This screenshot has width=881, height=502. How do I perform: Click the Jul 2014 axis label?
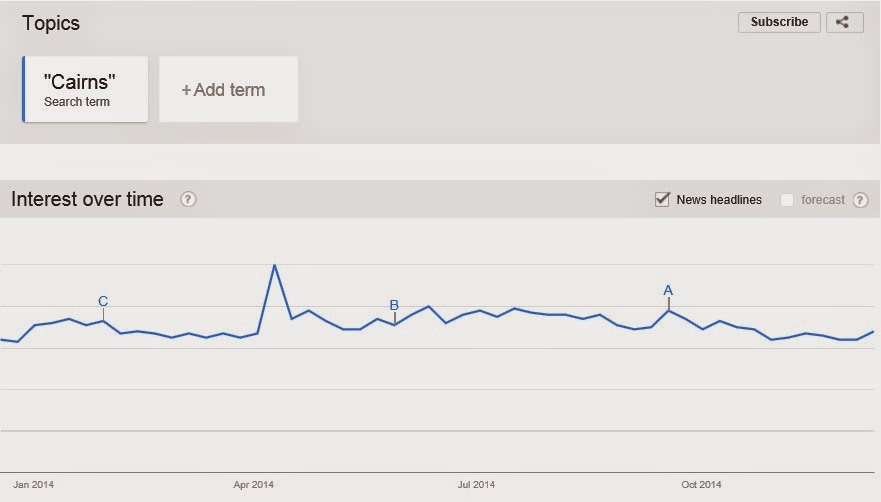coord(476,485)
